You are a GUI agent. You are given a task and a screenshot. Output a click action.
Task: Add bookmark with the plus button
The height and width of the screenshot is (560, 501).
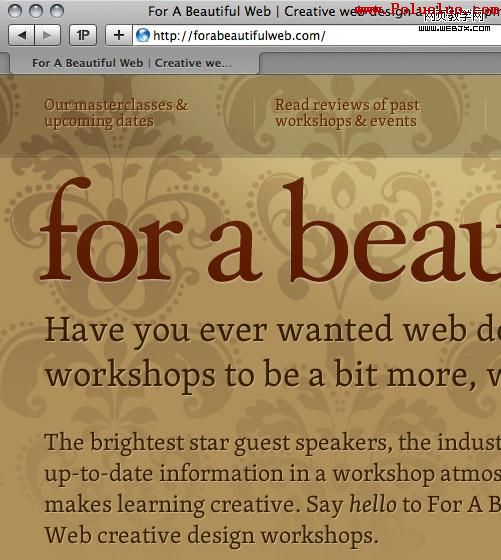(x=119, y=35)
